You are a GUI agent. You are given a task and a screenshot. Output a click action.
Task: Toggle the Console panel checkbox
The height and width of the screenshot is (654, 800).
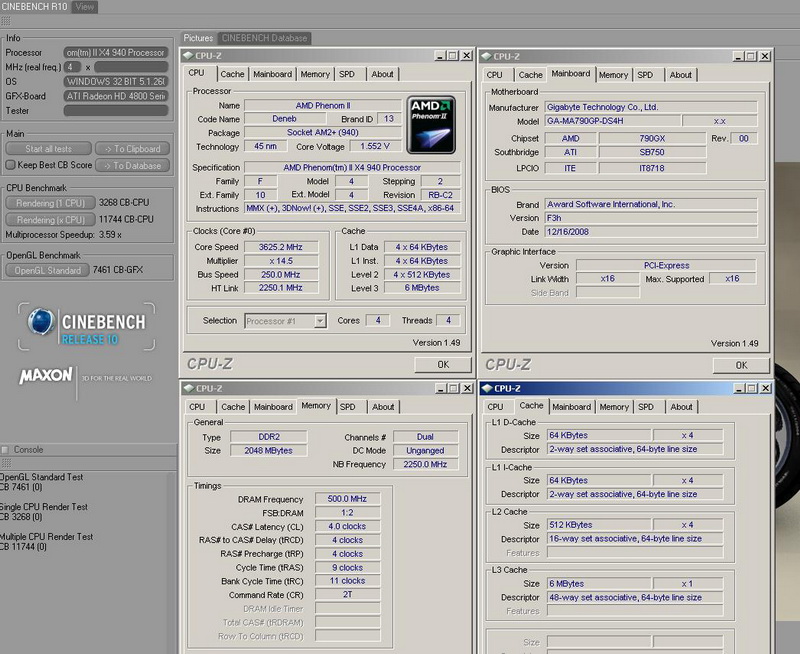point(6,450)
